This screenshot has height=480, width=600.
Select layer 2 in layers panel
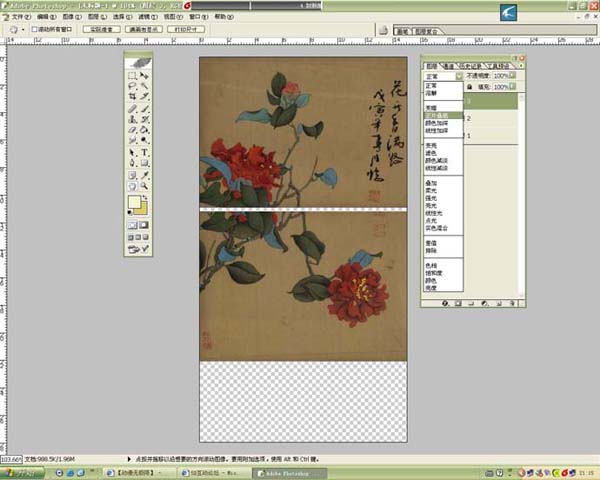tap(491, 119)
